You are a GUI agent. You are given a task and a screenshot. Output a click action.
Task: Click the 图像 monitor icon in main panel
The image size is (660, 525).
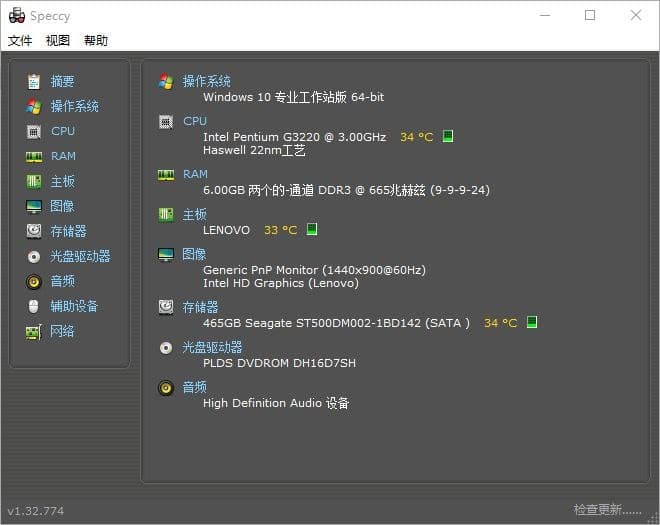click(166, 255)
